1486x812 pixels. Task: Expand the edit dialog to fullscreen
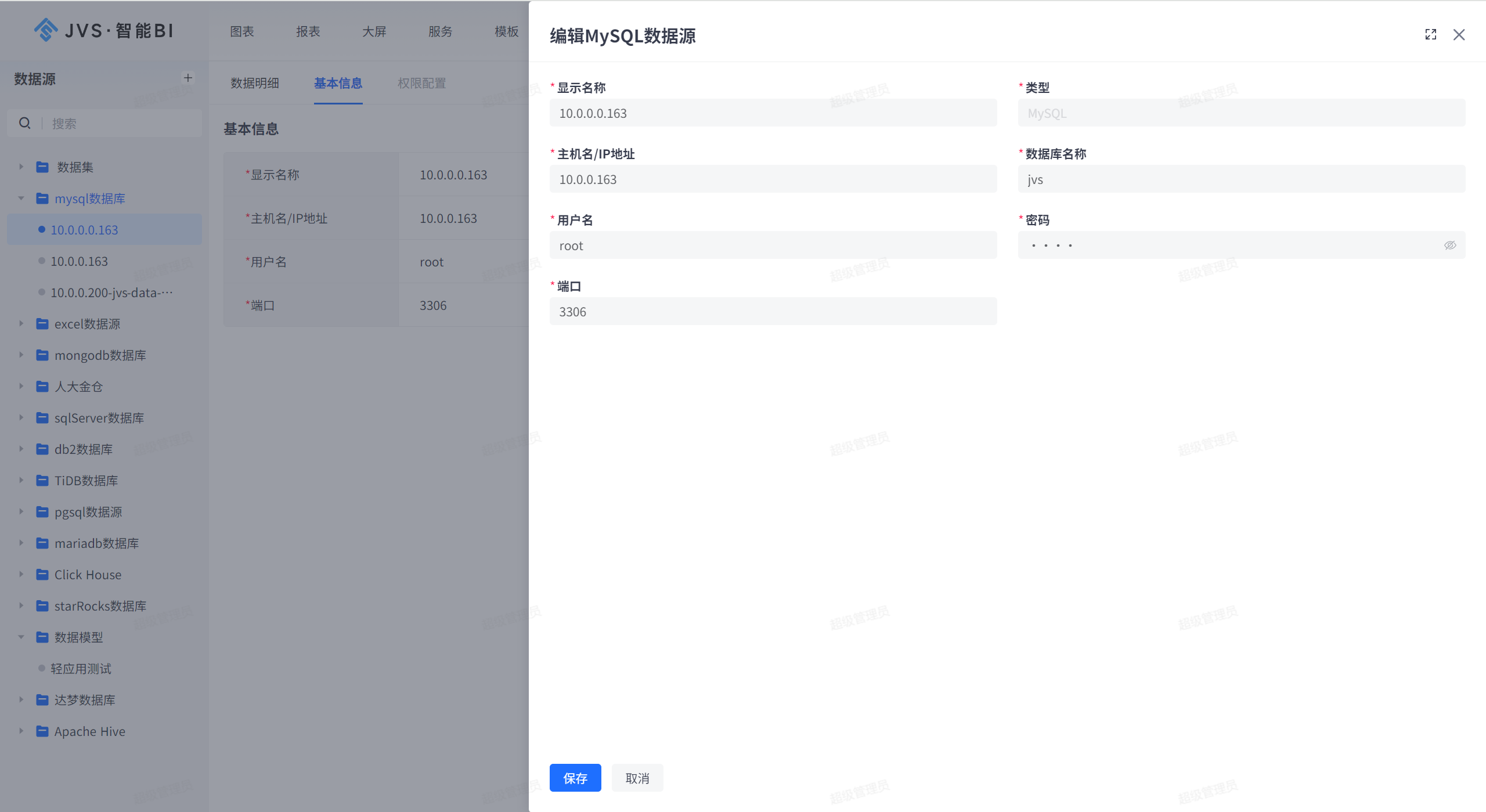(1431, 35)
